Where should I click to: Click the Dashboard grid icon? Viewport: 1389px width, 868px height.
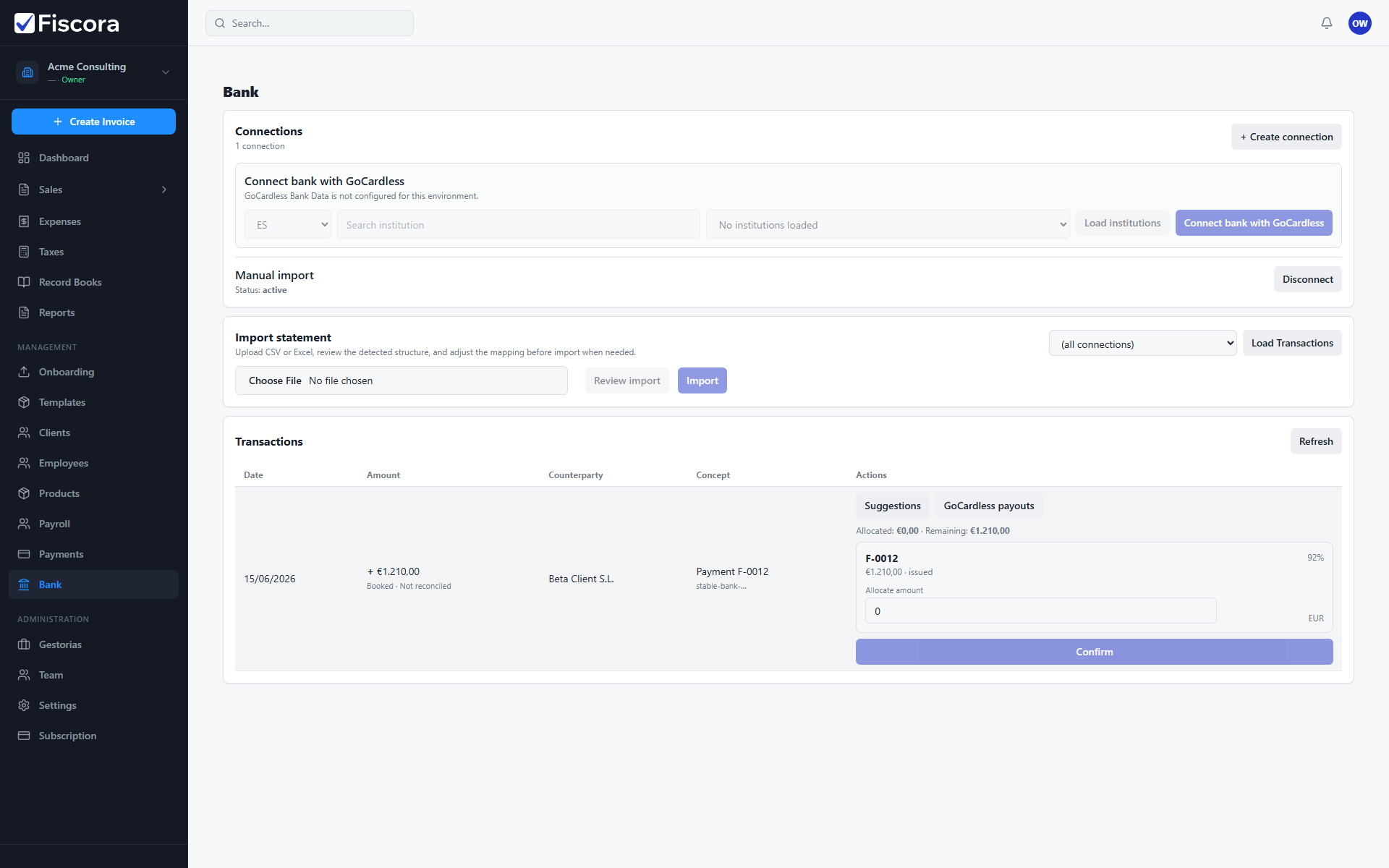point(24,158)
